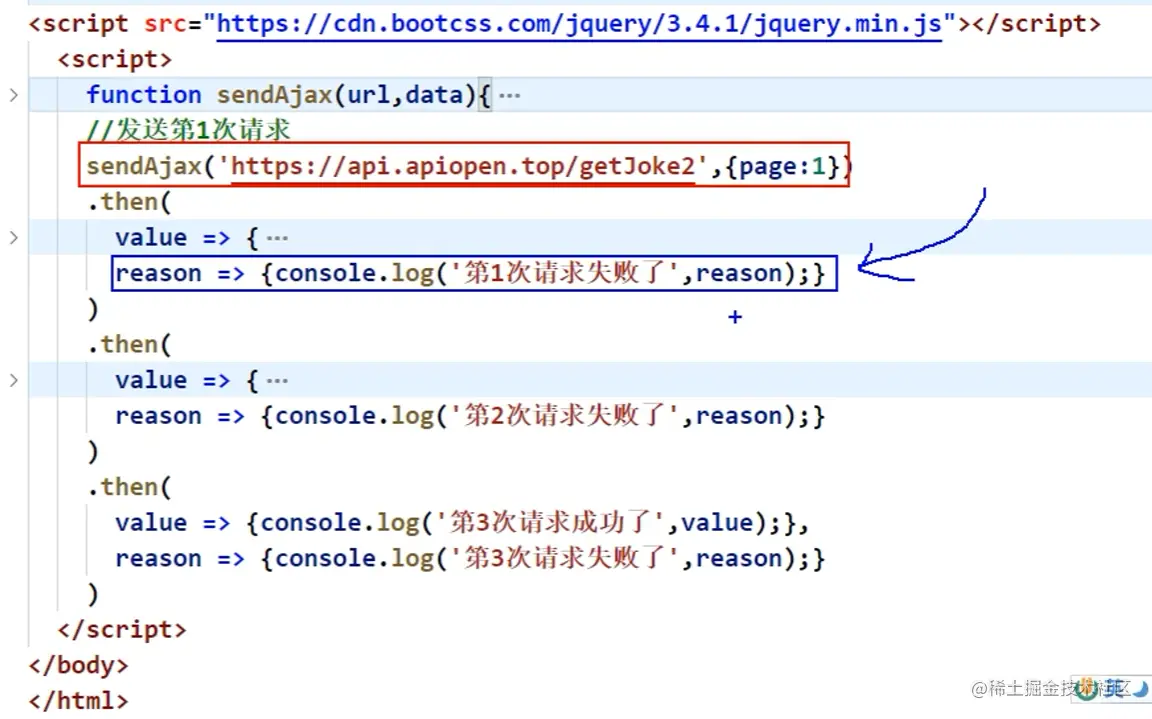Screen dimensions: 1152x719
Task: Click the closing </body> tag
Action: (79, 665)
